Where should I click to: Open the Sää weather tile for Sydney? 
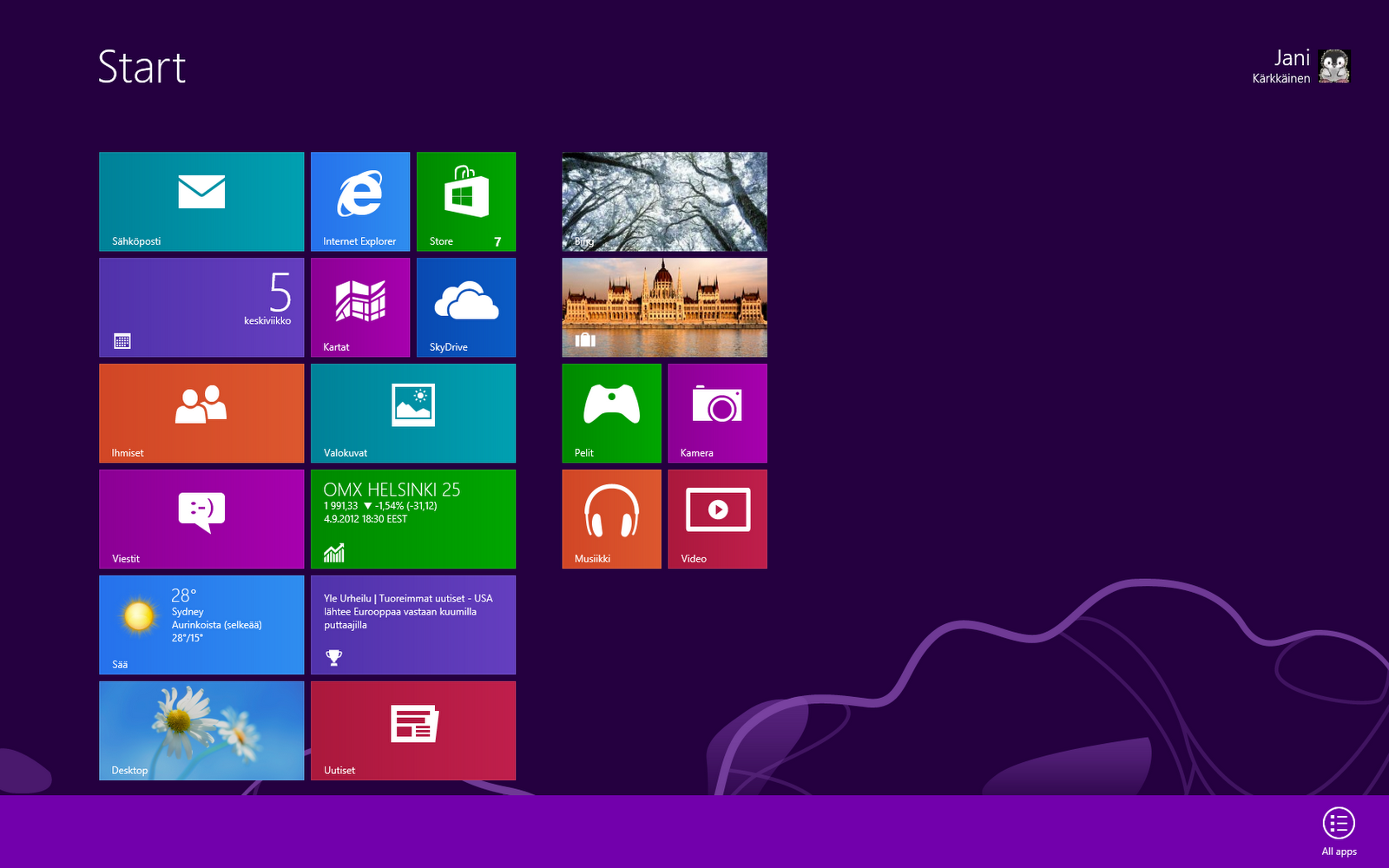point(201,625)
